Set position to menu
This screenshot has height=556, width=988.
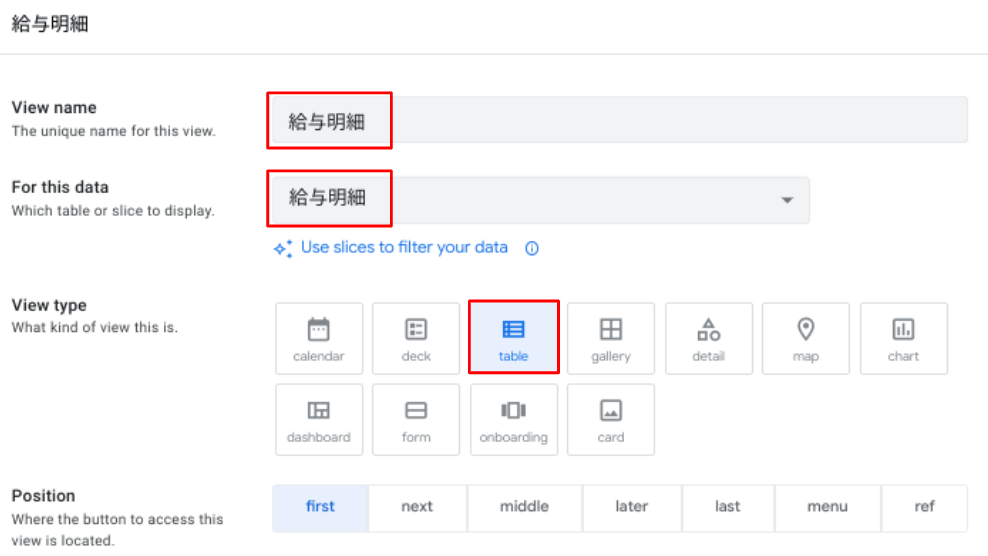pyautogui.click(x=827, y=507)
